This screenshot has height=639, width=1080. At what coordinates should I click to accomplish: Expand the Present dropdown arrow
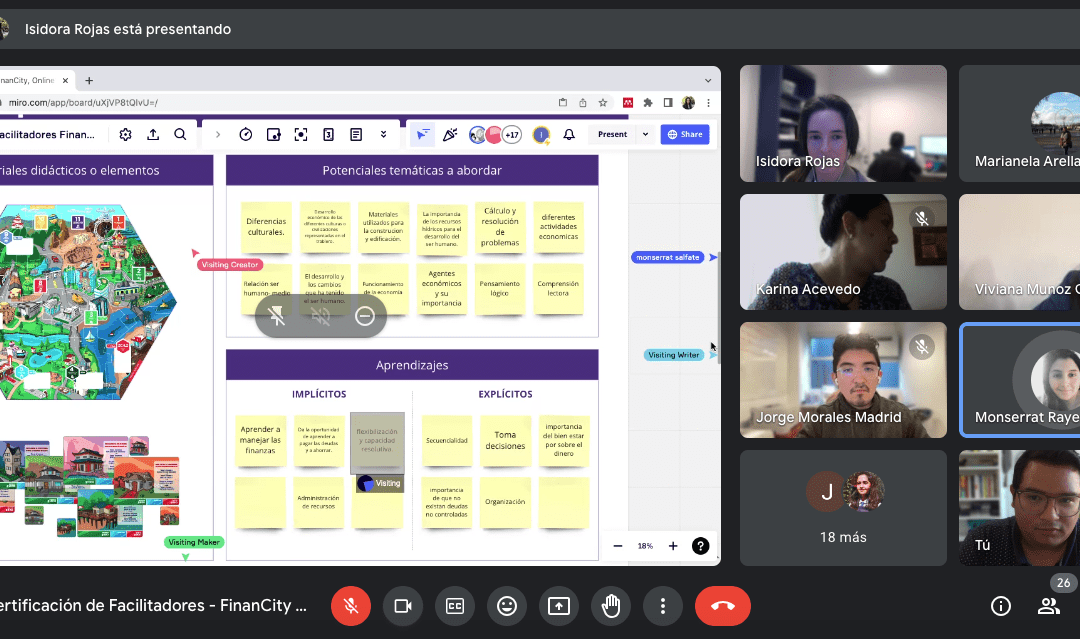645,134
